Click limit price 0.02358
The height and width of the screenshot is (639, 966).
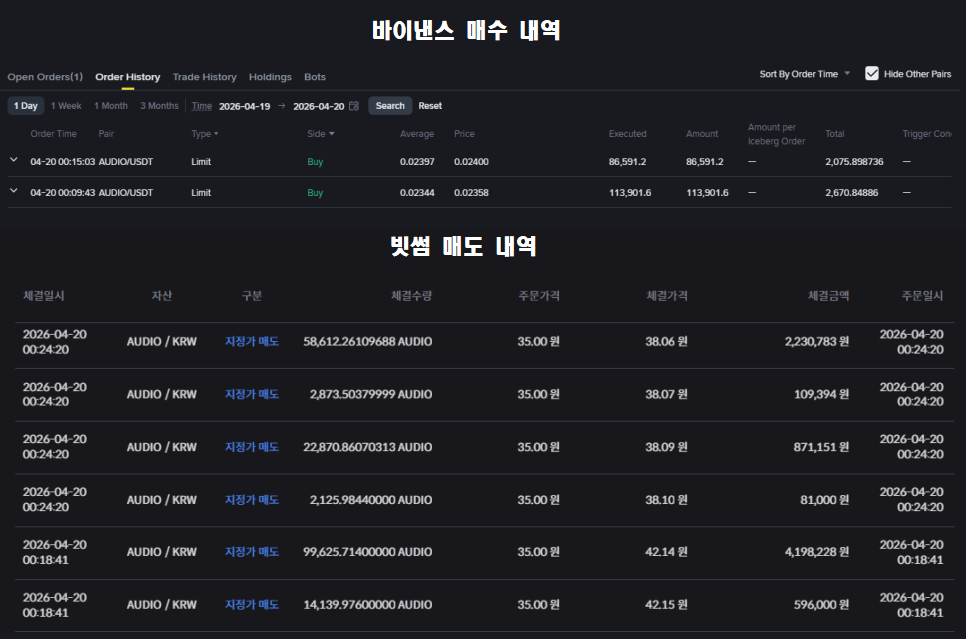471,192
